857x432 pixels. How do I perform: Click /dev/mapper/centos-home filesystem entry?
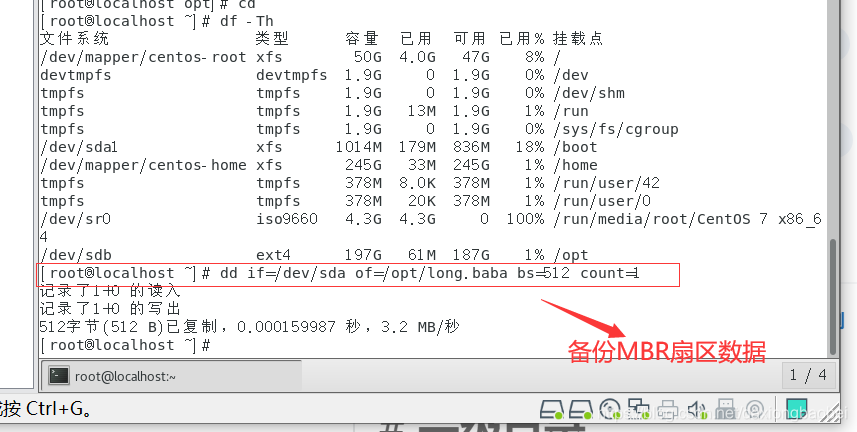[x=143, y=165]
